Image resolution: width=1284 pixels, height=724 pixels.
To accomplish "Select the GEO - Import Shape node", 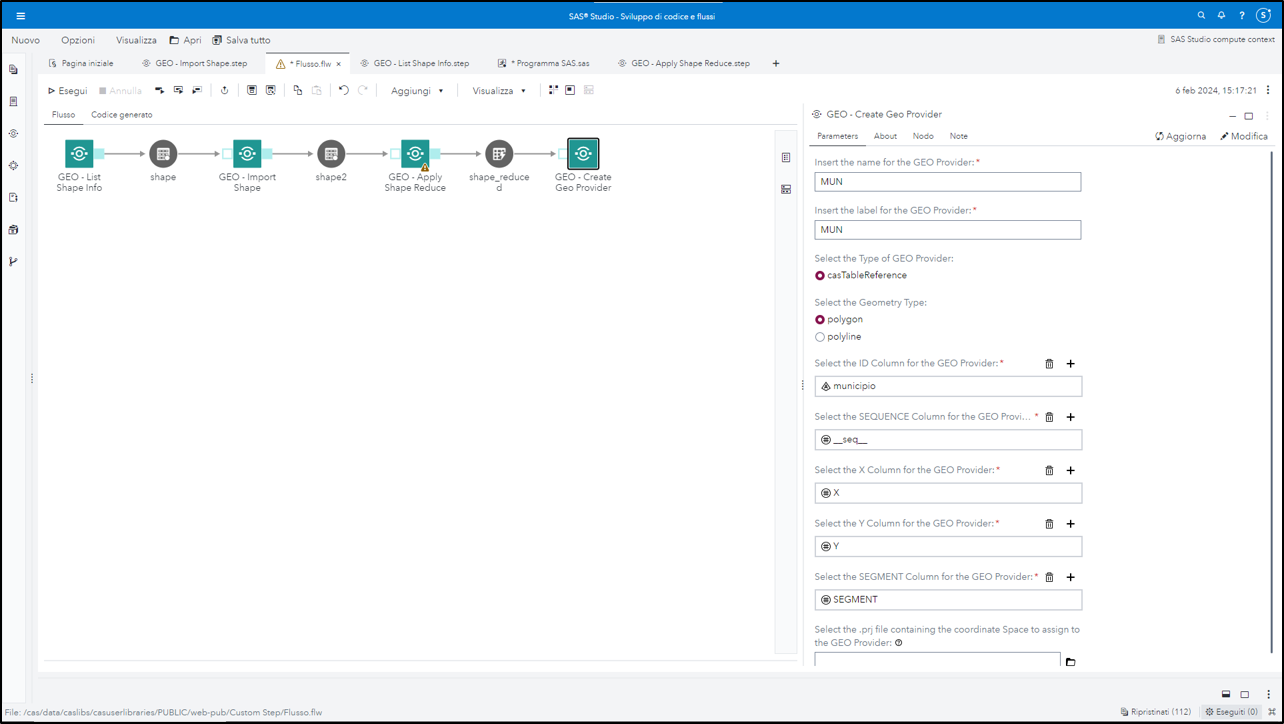I will (x=247, y=154).
